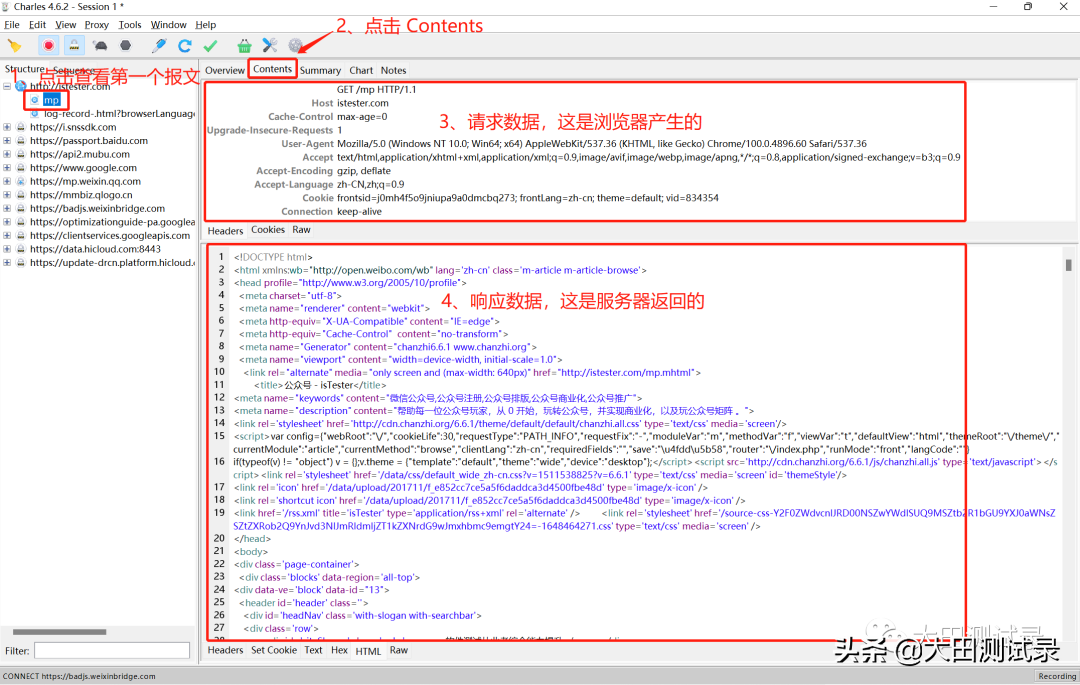Click the Breakpoints hexagon icon
The height and width of the screenshot is (685, 1080).
[125, 45]
